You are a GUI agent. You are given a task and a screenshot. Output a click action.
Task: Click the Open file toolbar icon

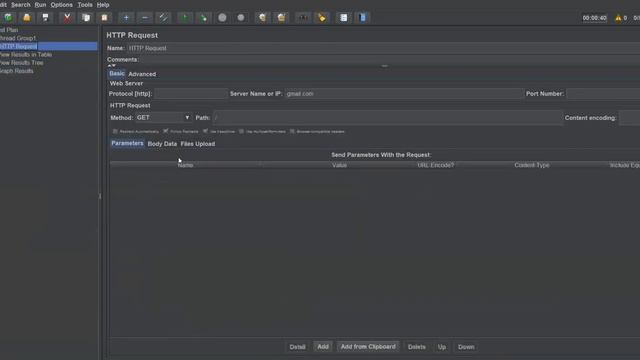coord(27,18)
